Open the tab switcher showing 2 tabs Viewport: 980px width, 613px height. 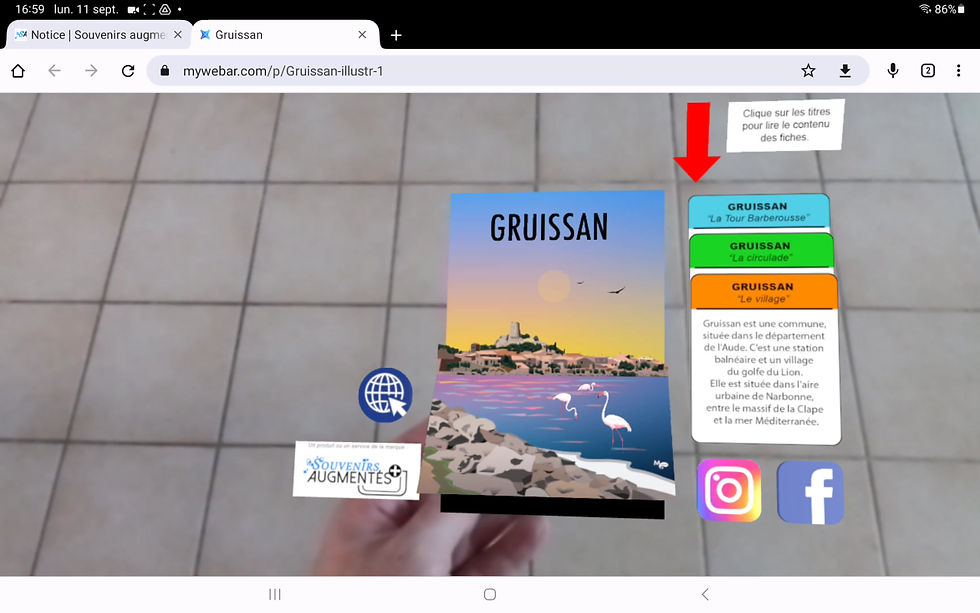(x=928, y=71)
